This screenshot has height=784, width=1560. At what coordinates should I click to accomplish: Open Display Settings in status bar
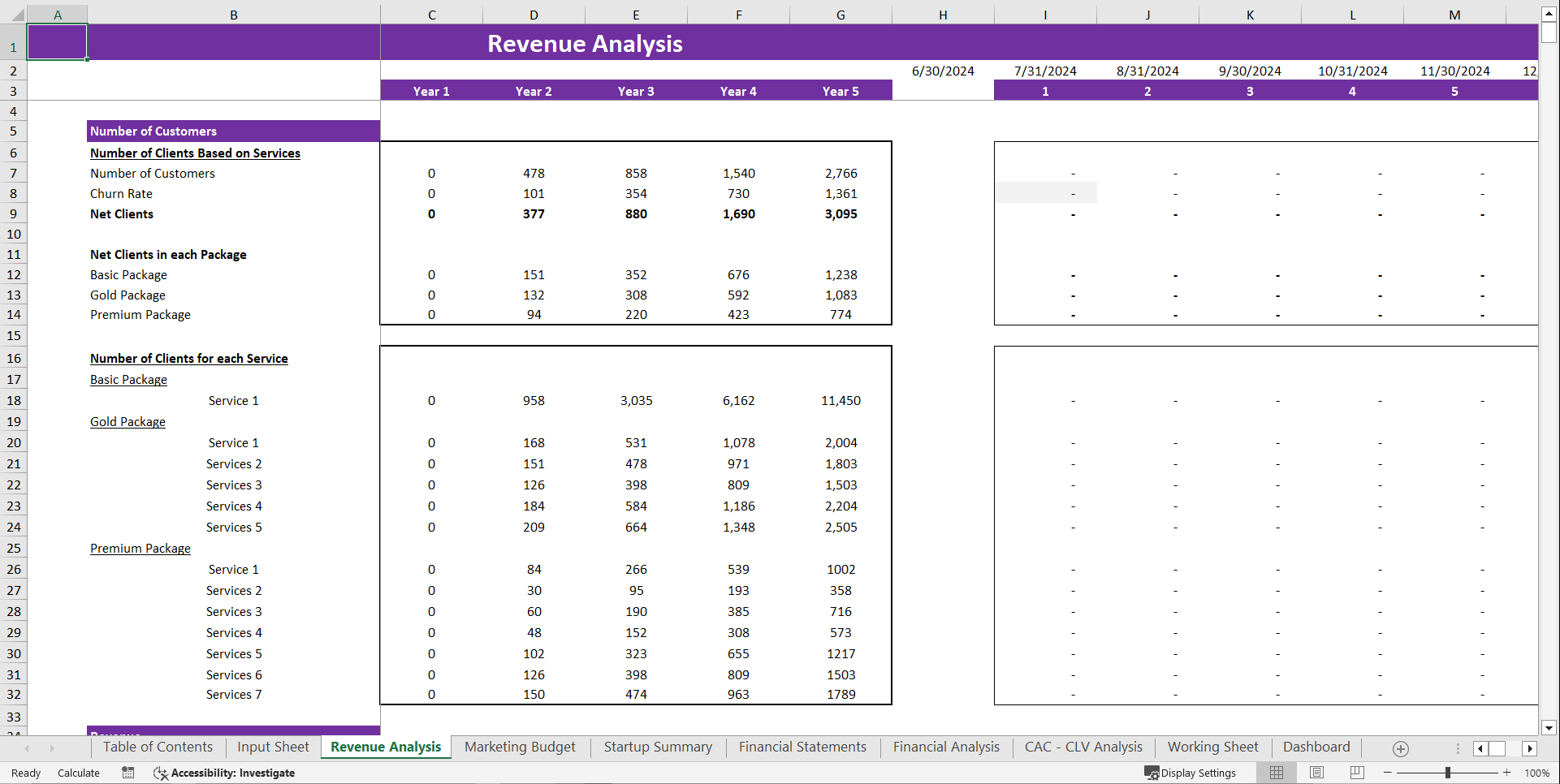1191,773
